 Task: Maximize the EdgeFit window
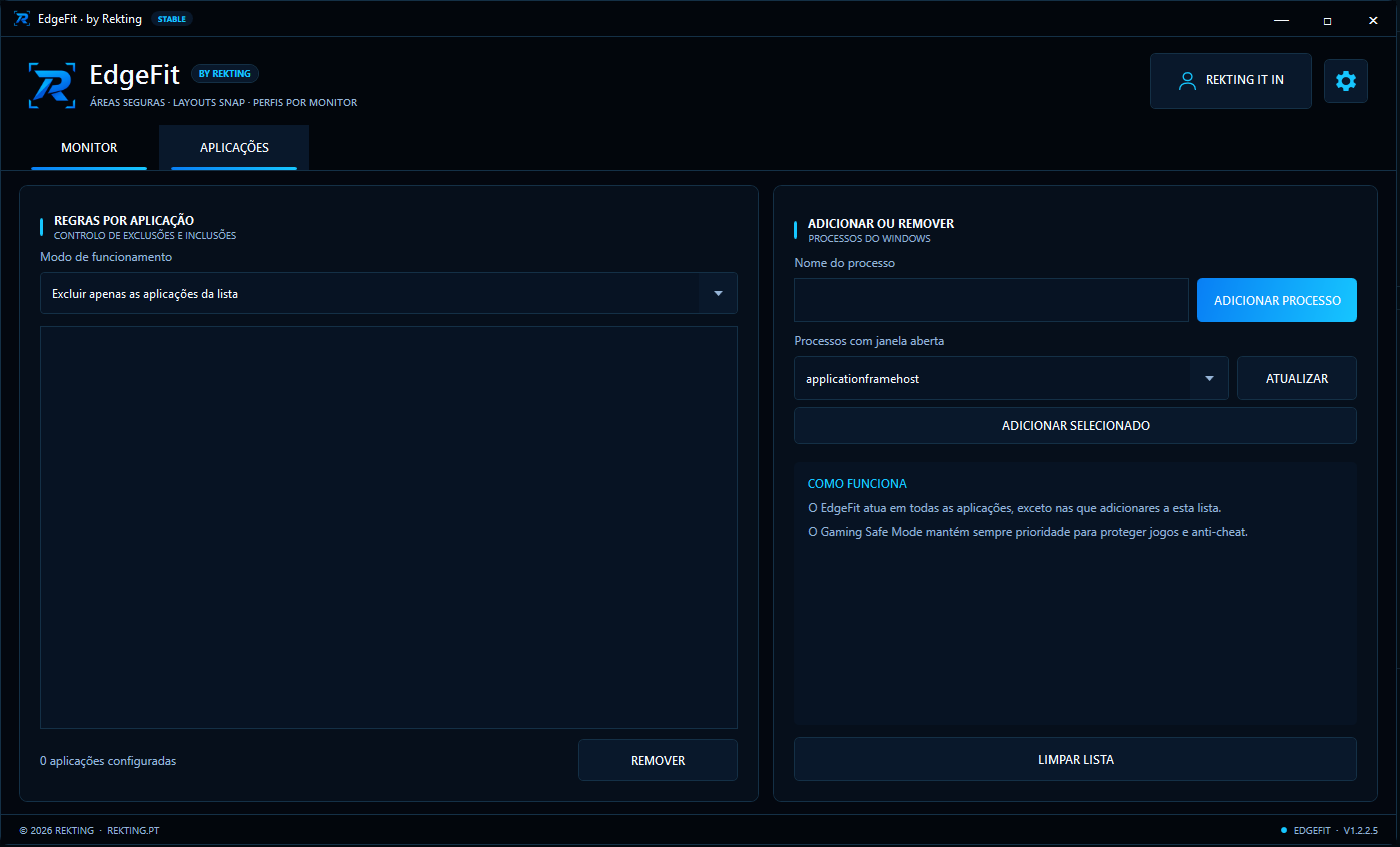pos(1327,19)
